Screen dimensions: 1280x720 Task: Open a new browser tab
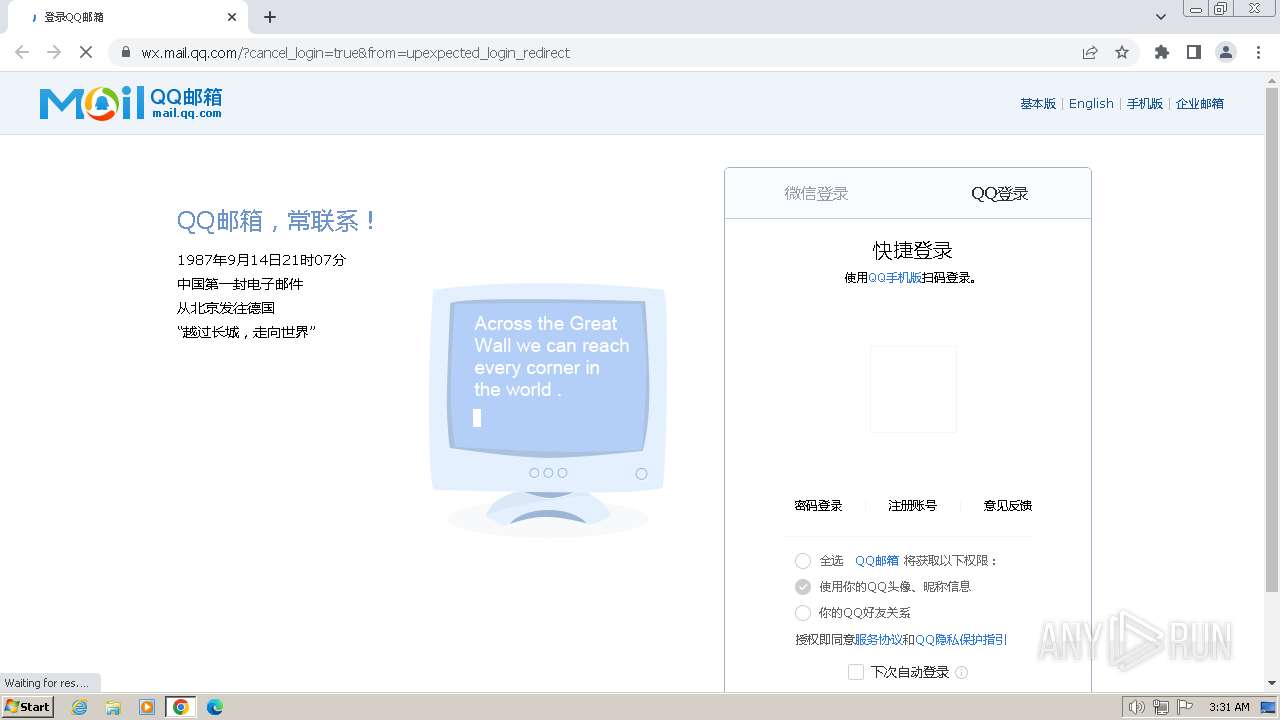[270, 17]
